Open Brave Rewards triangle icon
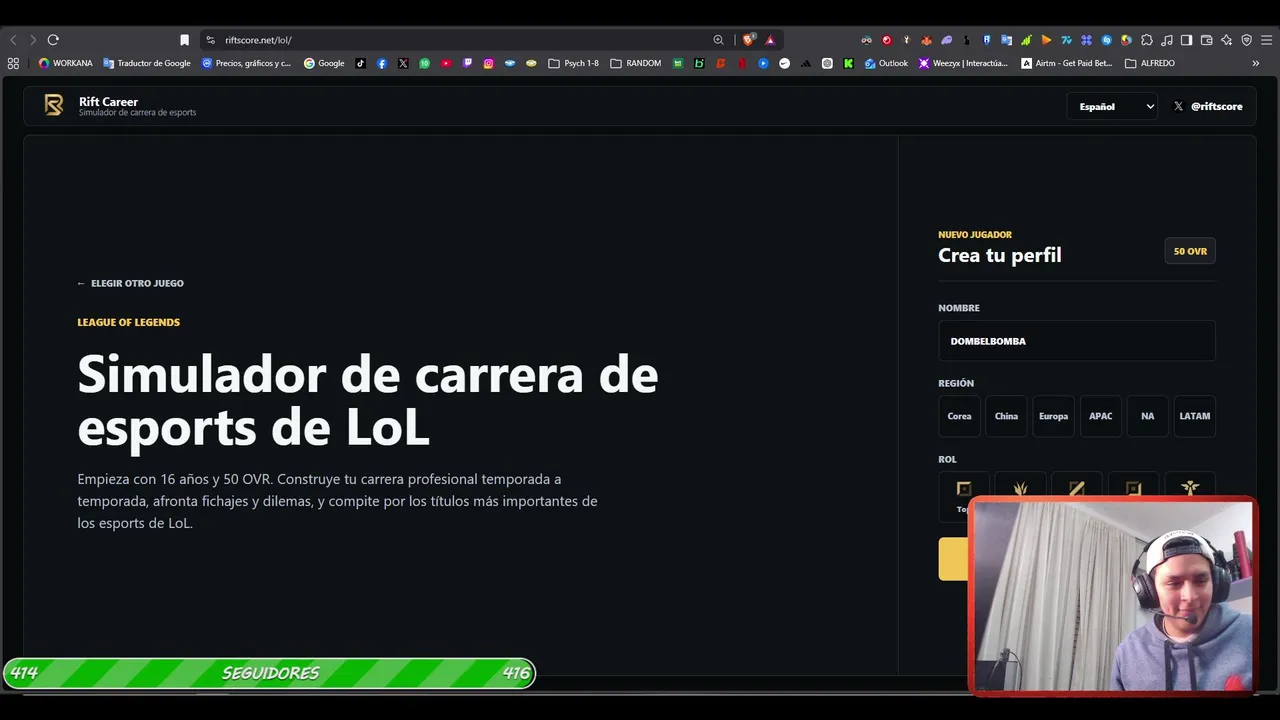 coord(770,40)
